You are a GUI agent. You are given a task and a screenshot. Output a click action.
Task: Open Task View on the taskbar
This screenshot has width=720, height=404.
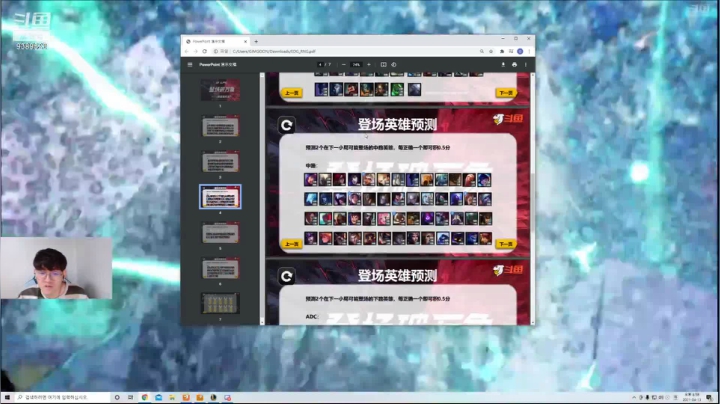130,398
